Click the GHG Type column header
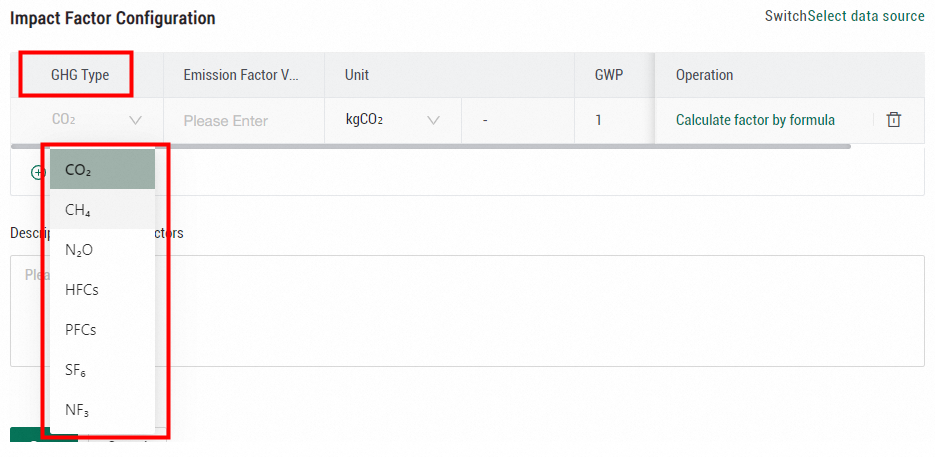This screenshot has width=935, height=457. pyautogui.click(x=80, y=75)
